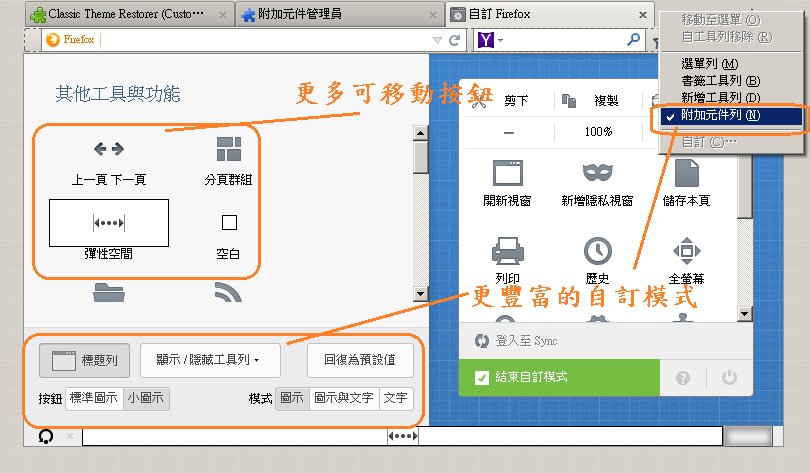Screen dimensions: 810x473
Task: Click the menu panel scrollbar thumb
Action: tap(744, 186)
